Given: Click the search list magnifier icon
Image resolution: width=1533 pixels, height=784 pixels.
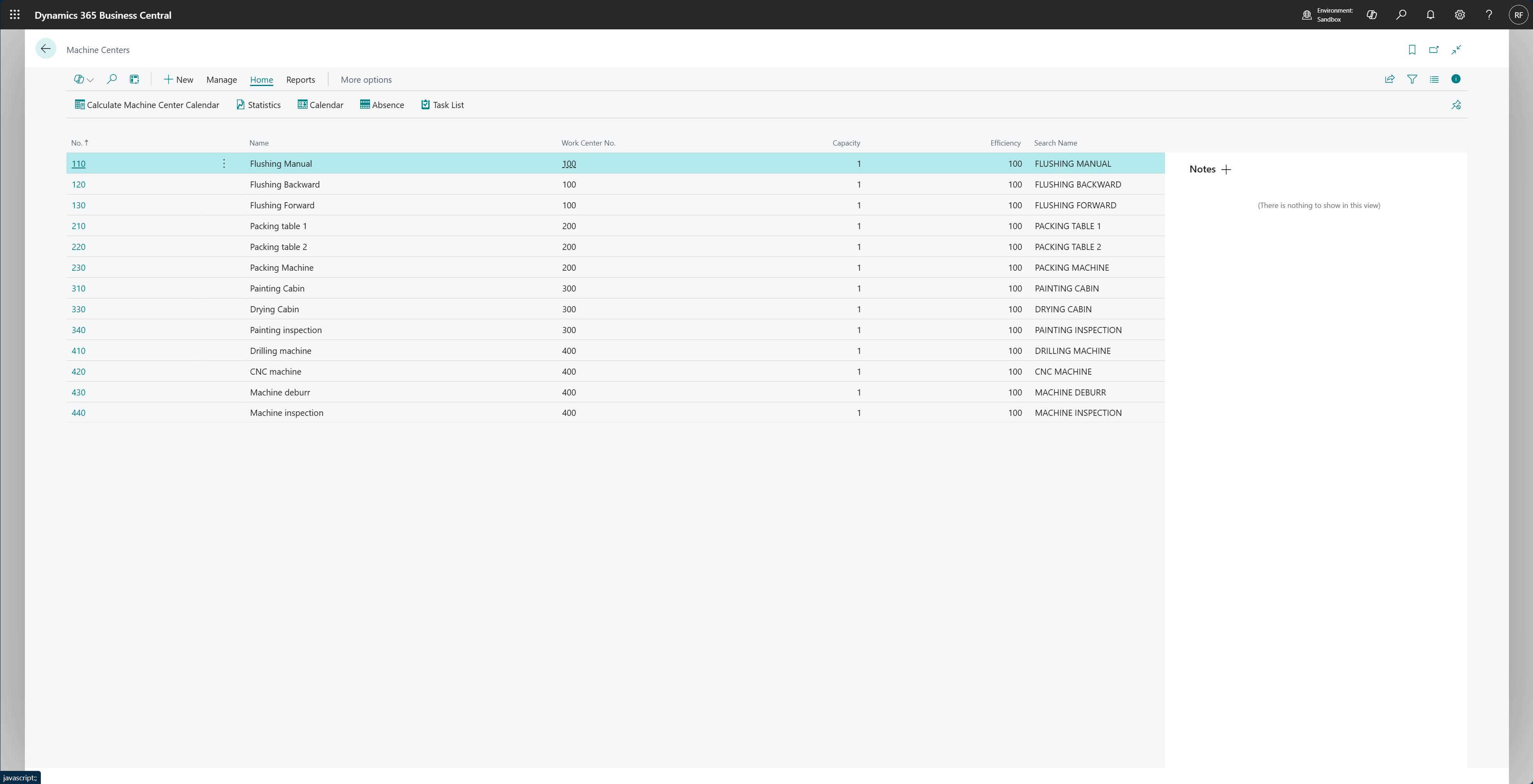Looking at the screenshot, I should point(111,79).
